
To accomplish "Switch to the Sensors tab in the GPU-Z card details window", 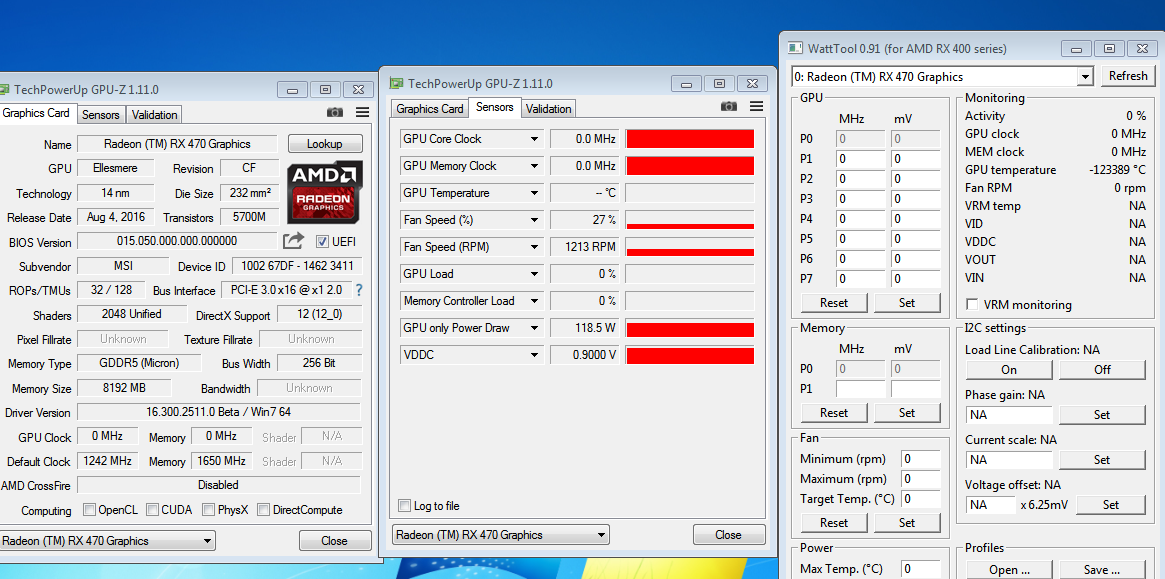I will tap(101, 114).
